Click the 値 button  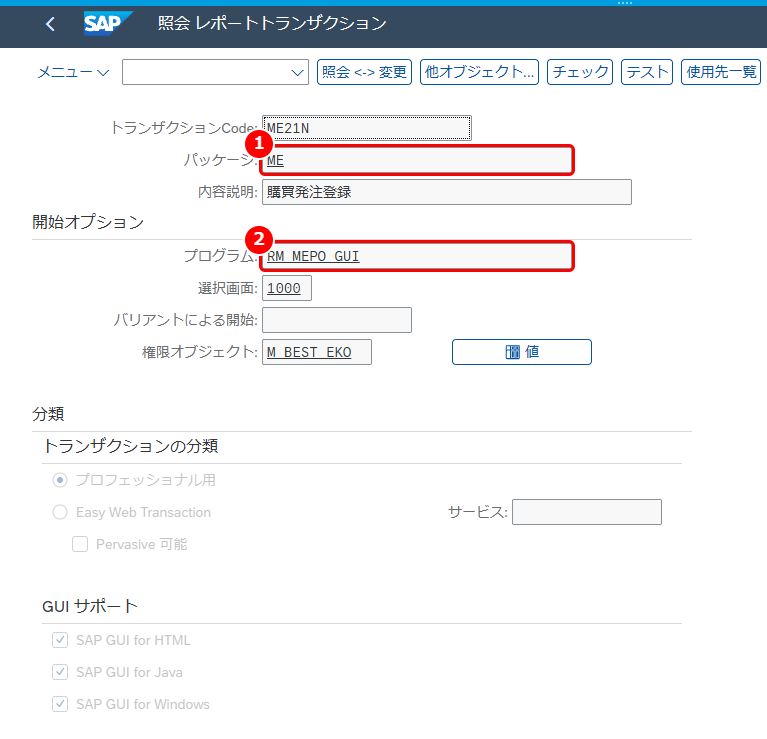(522, 352)
